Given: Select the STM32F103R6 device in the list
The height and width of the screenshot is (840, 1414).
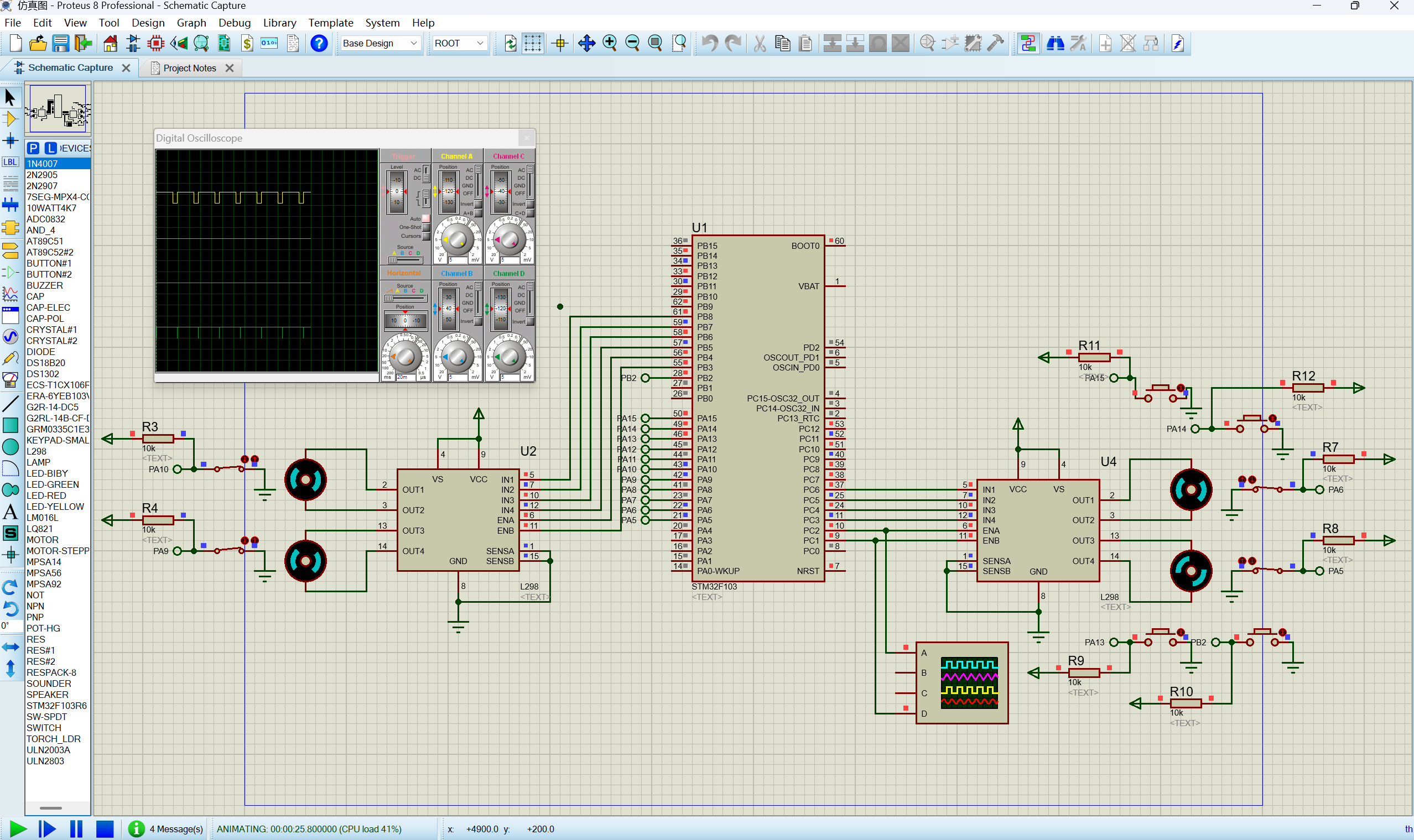Looking at the screenshot, I should (58, 706).
